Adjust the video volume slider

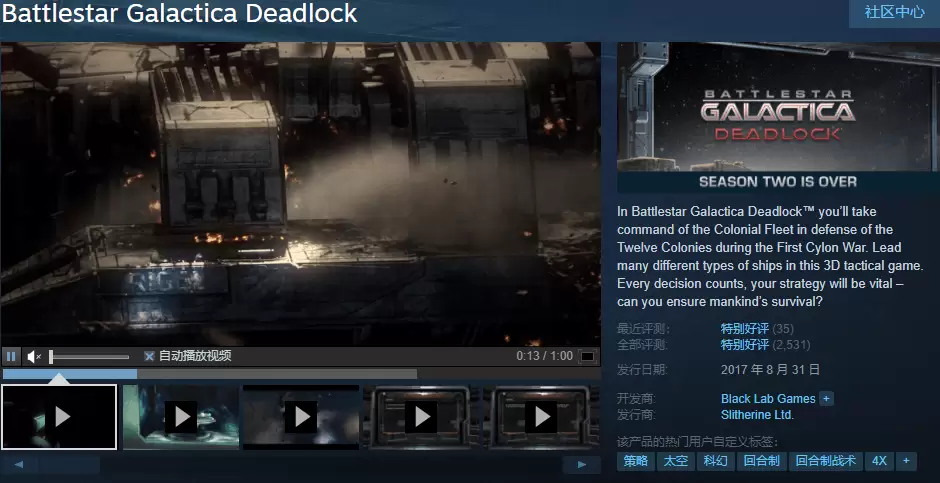89,357
